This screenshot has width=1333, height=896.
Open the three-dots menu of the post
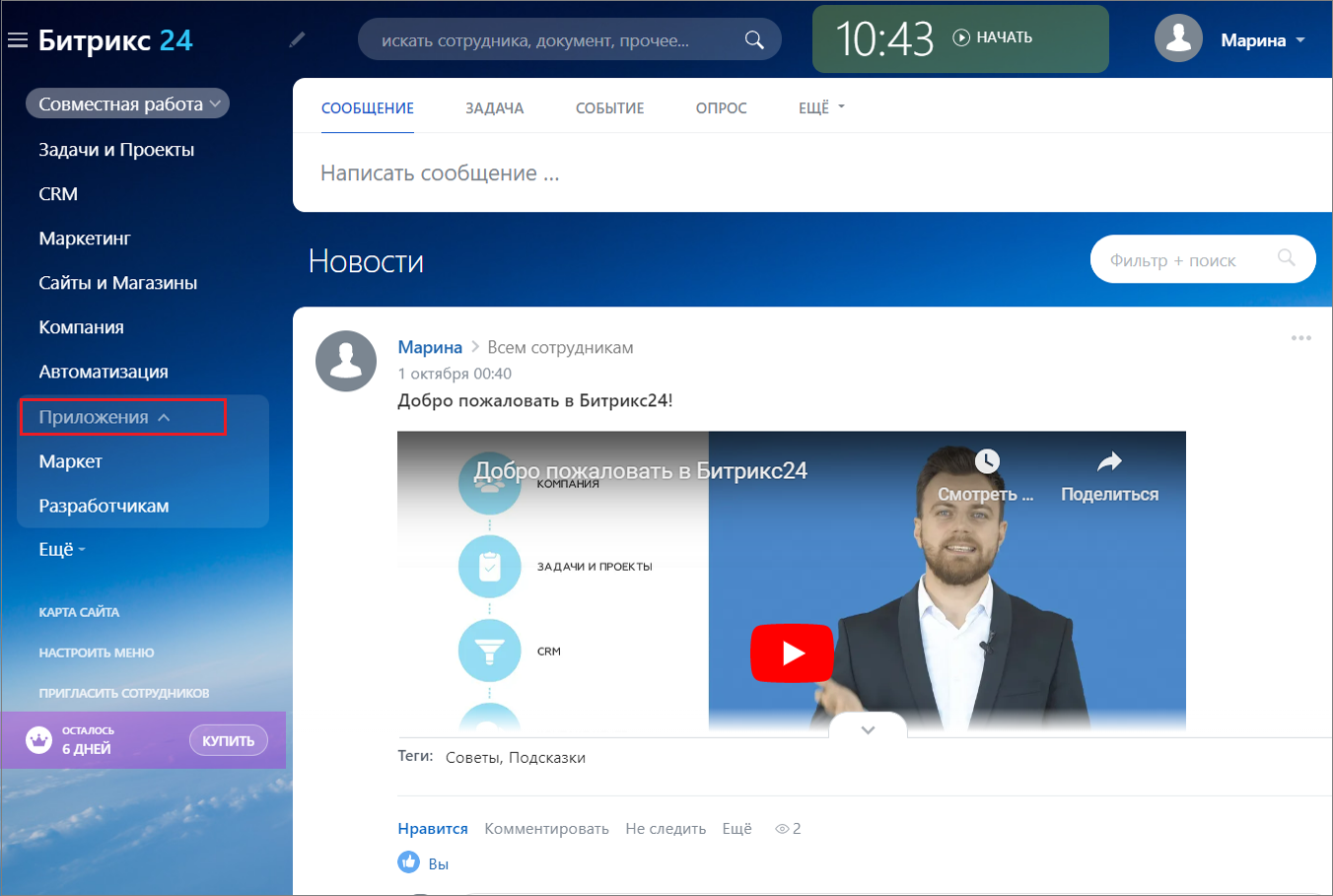click(x=1301, y=338)
